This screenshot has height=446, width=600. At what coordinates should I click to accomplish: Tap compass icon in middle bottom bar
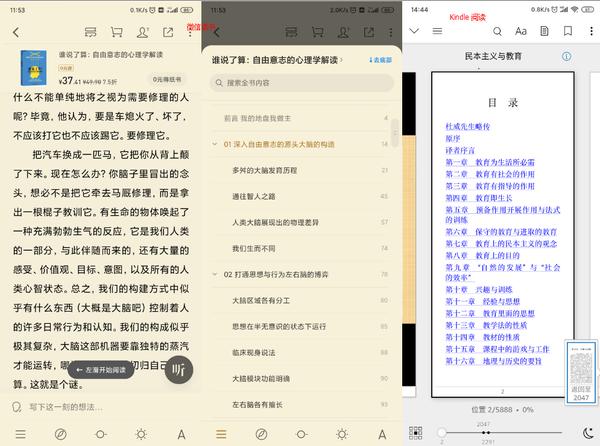261,434
